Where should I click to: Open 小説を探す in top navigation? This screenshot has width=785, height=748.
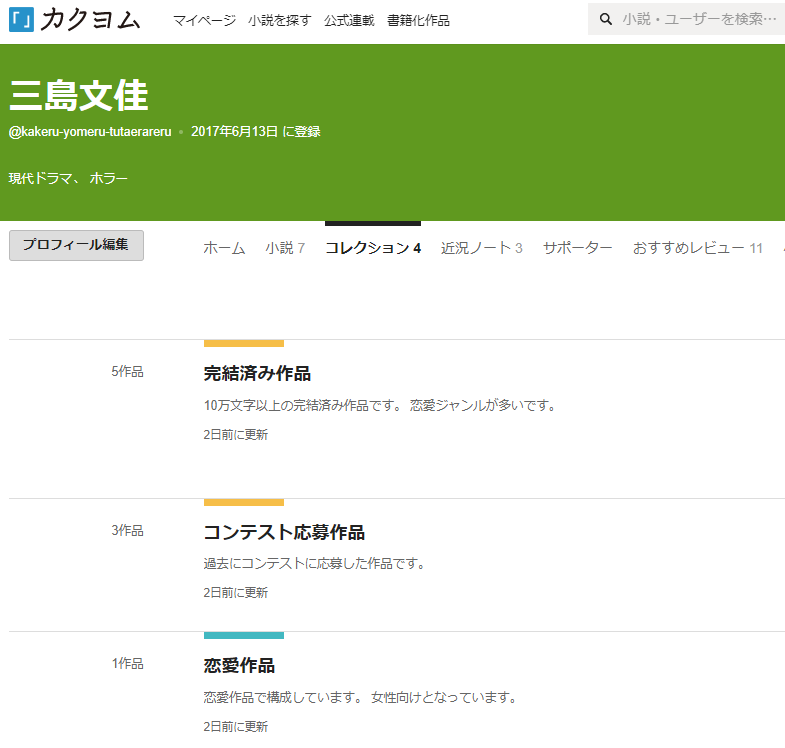click(x=280, y=21)
